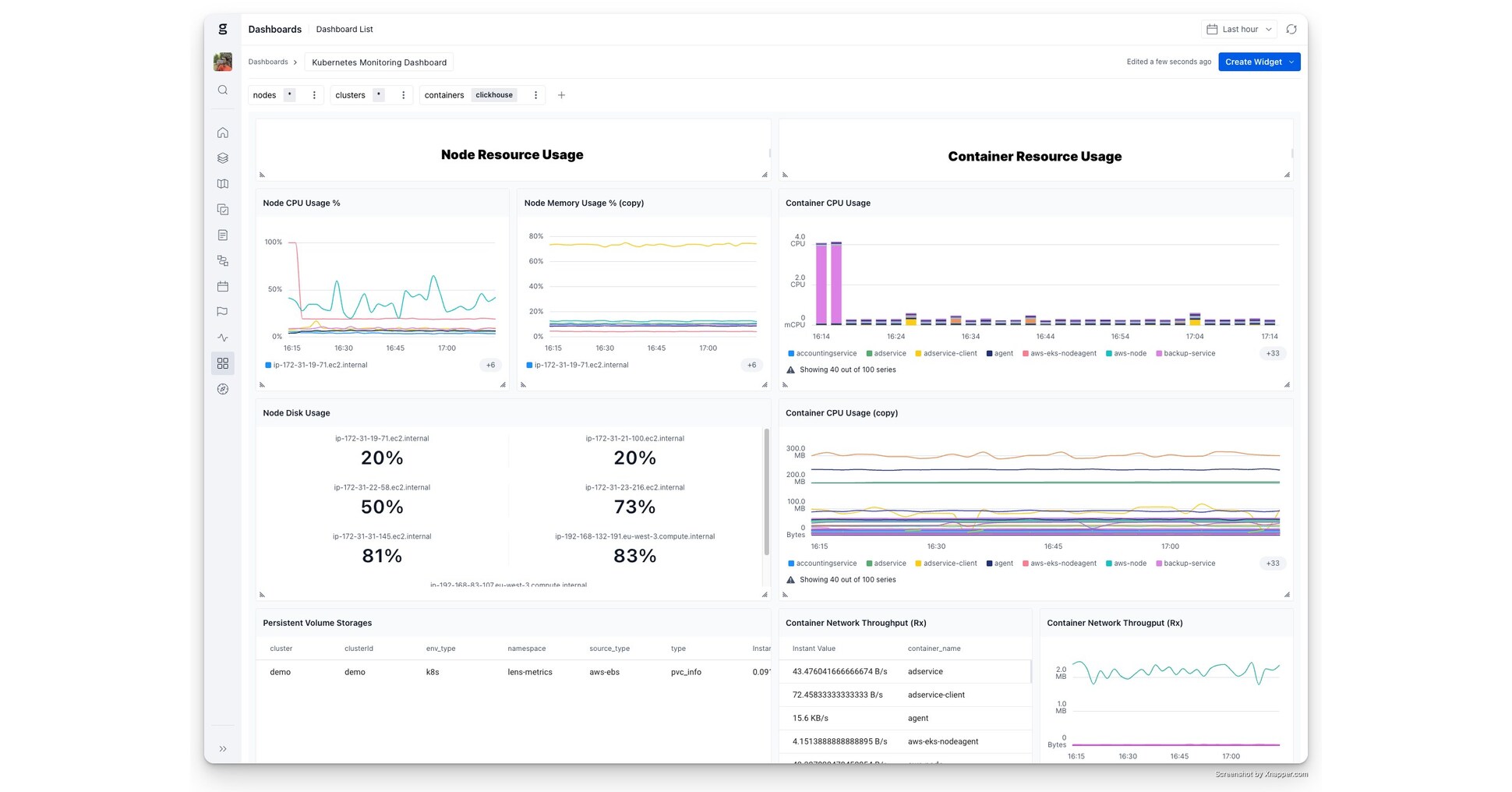The image size is (1512, 792).
Task: Select the Dashboards grid icon in sidebar
Action: pyautogui.click(x=223, y=363)
